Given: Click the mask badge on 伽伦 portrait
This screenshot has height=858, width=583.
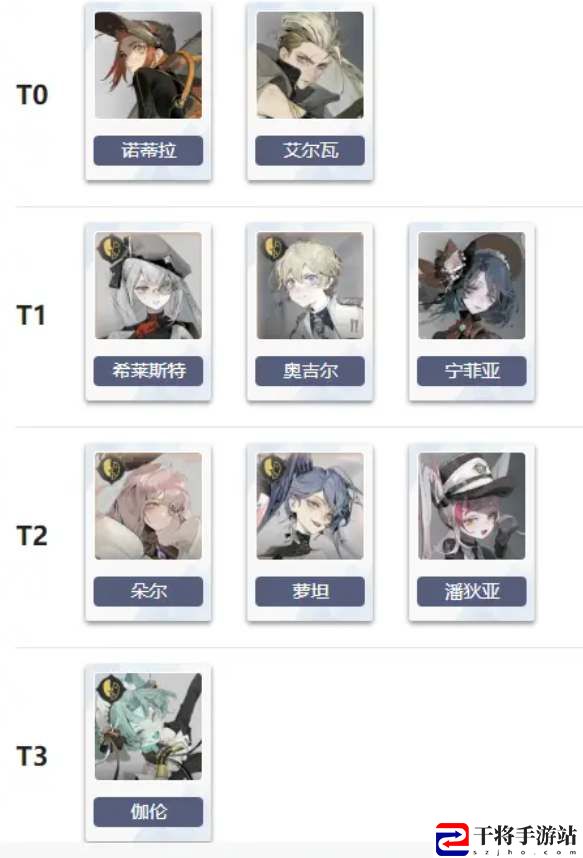Looking at the screenshot, I should tap(109, 689).
